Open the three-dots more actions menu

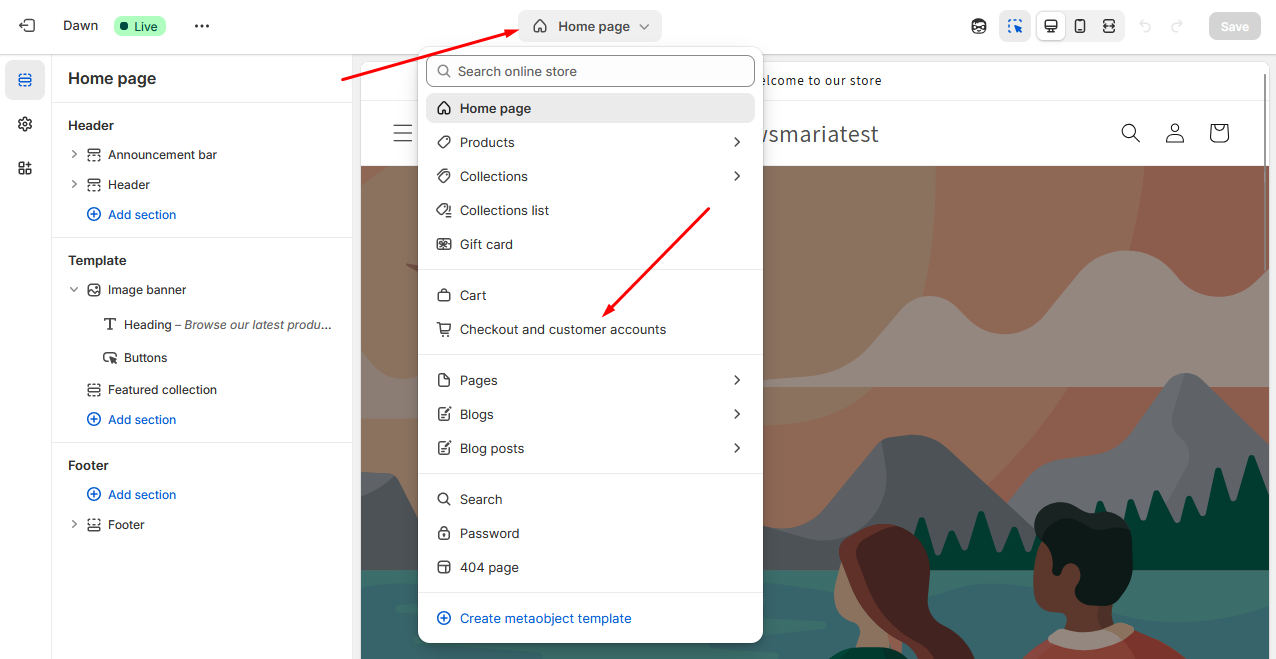tap(202, 26)
